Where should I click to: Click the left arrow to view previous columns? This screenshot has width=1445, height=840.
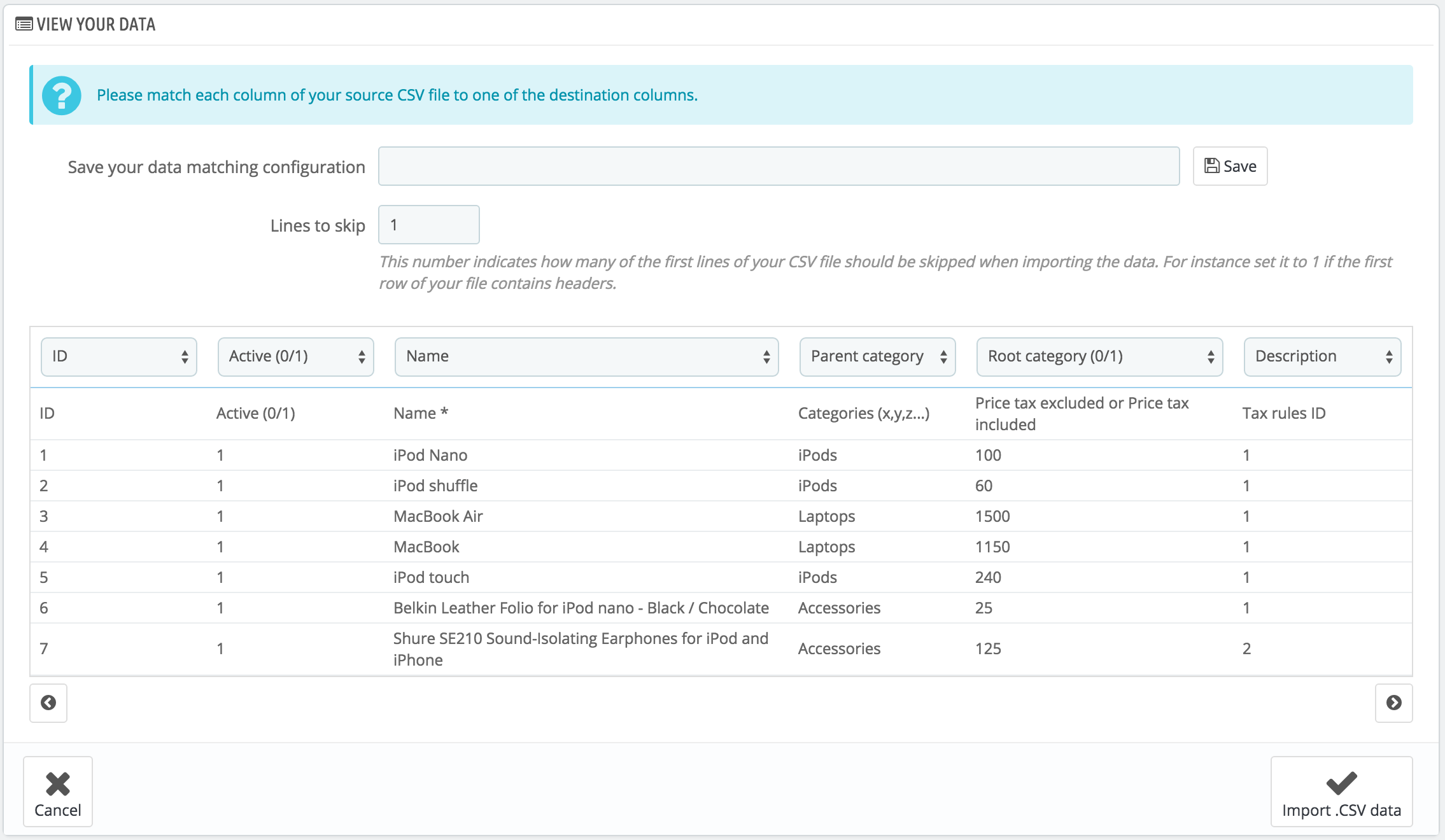click(x=48, y=703)
